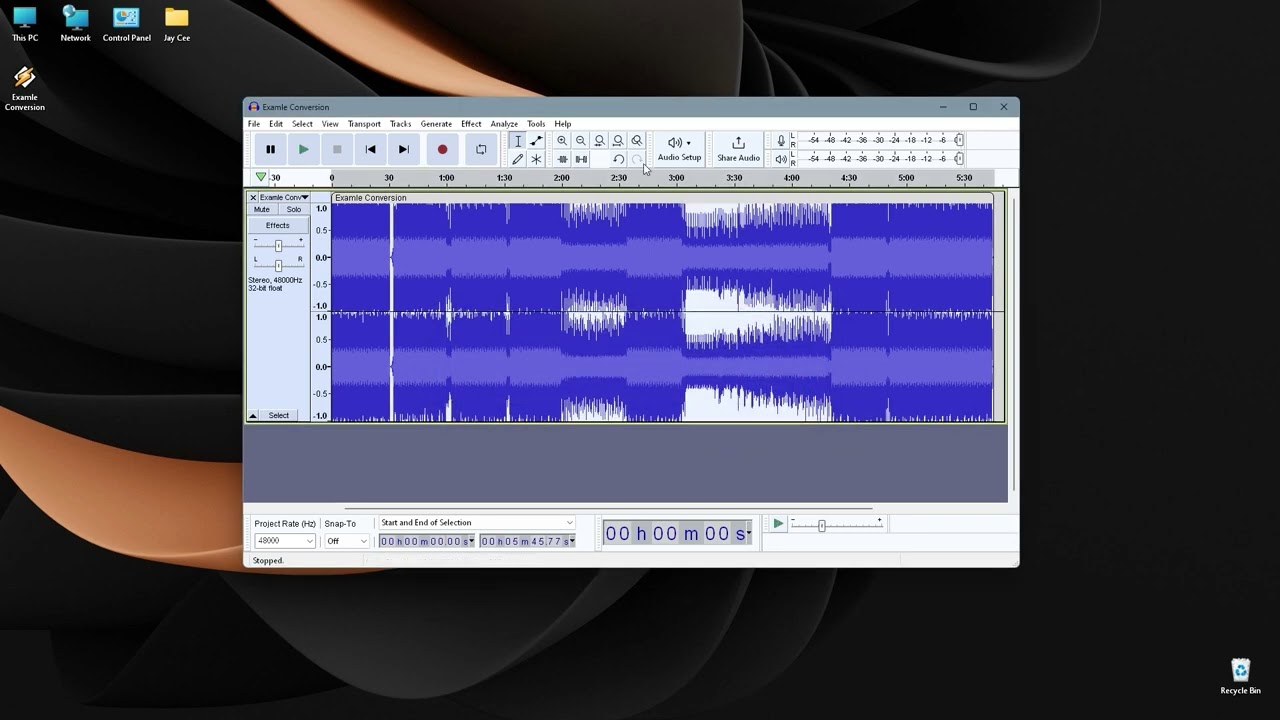The height and width of the screenshot is (720, 1280).
Task: Open the Examle Conv track name dropdown
Action: point(284,197)
